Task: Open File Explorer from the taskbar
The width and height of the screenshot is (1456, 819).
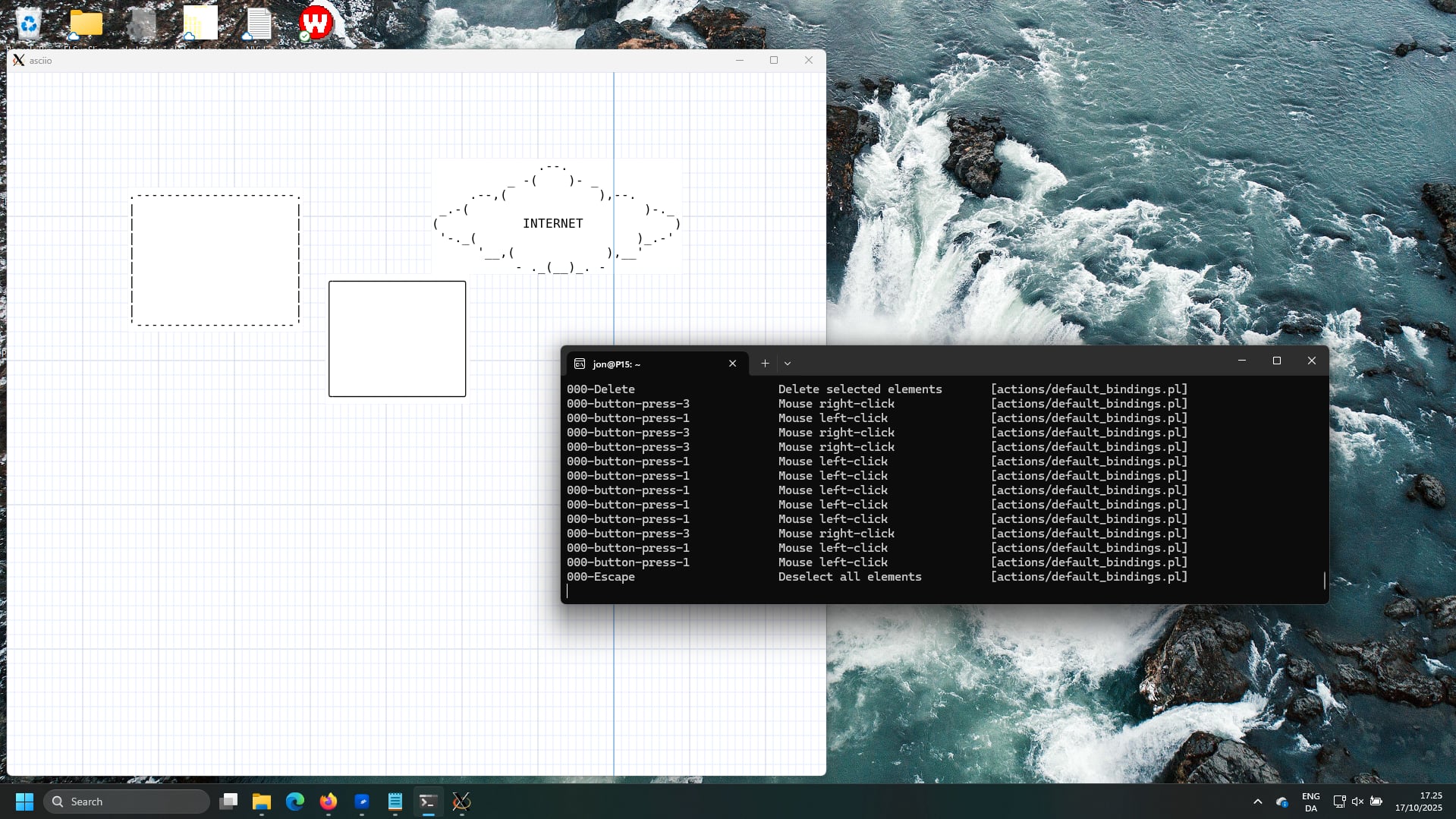Action: 261,802
